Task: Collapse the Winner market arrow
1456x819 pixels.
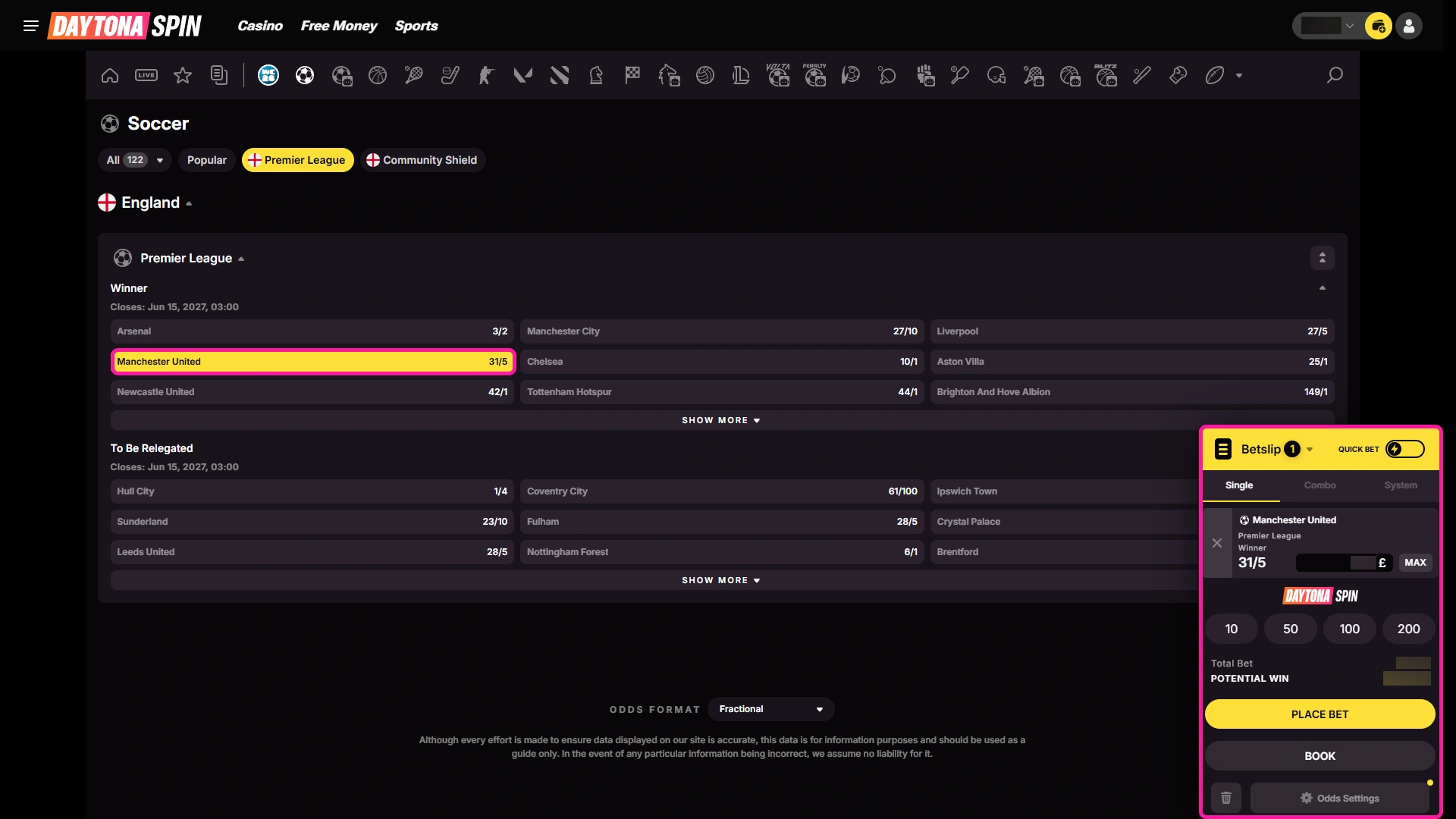Action: coord(1323,288)
